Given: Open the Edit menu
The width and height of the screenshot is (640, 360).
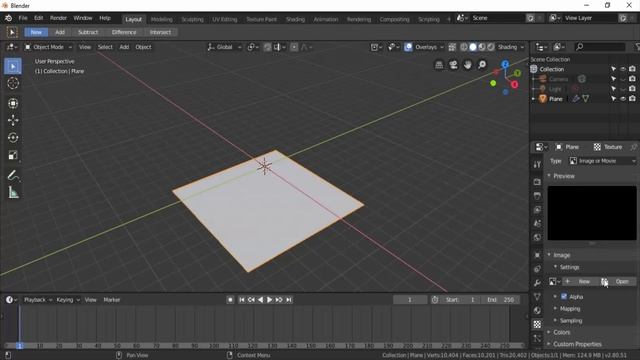Looking at the screenshot, I should point(38,18).
